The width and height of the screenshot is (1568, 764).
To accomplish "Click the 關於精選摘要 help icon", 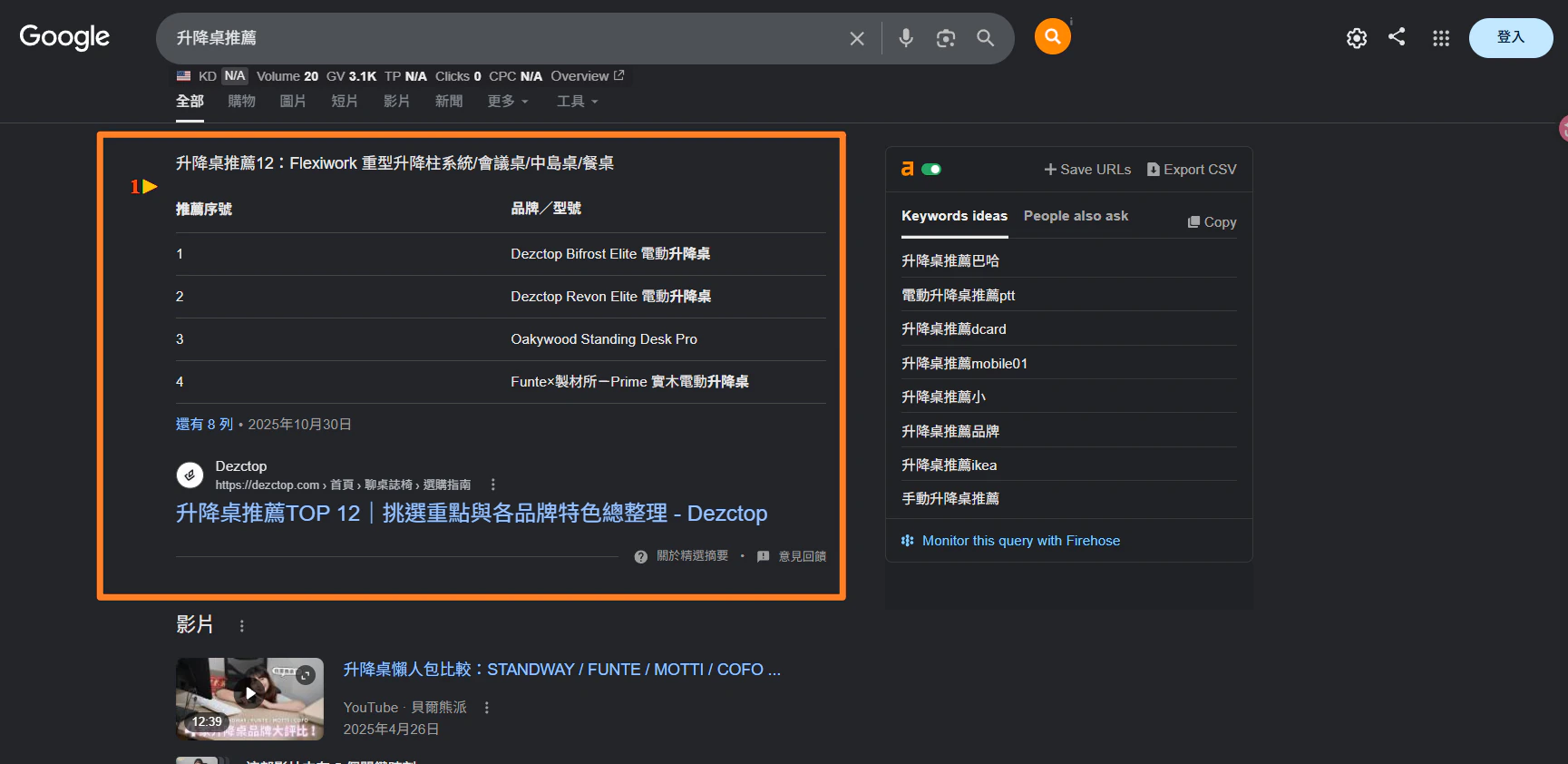I will (641, 556).
